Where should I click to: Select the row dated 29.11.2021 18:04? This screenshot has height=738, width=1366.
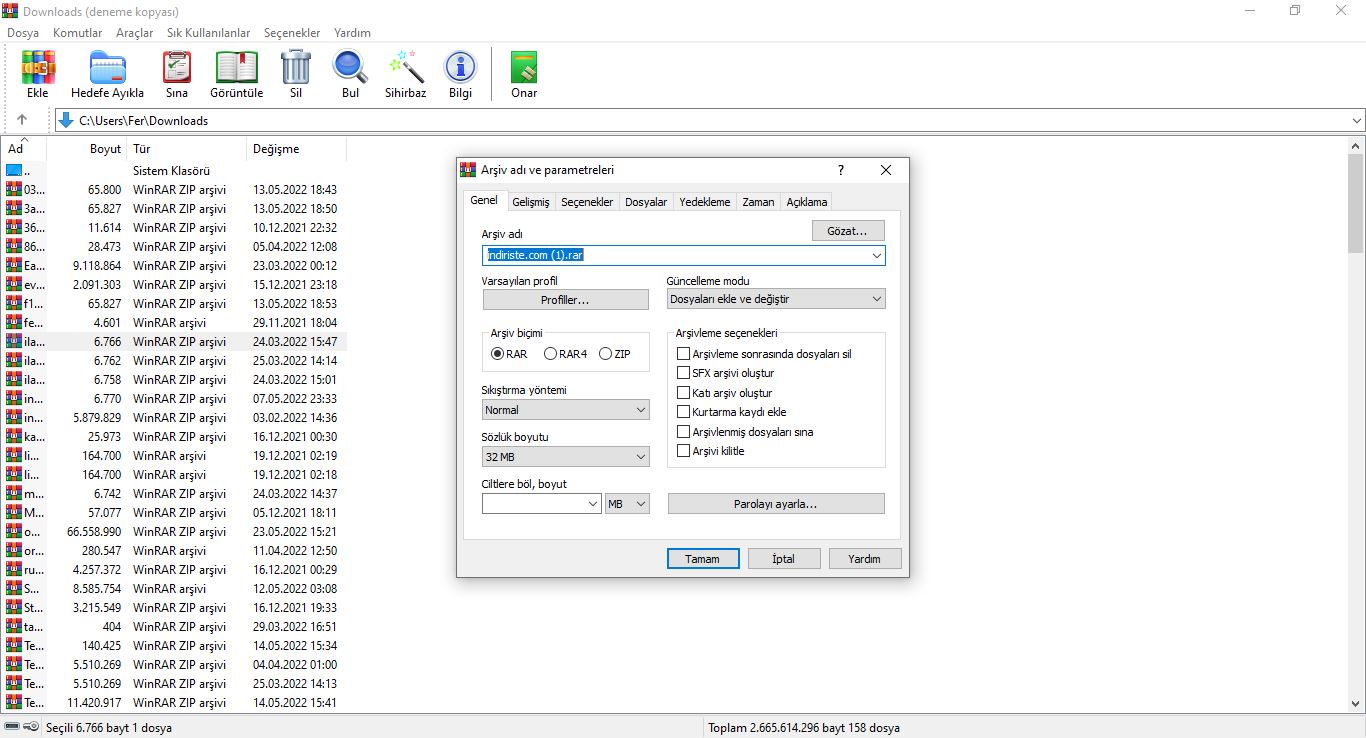pos(173,323)
